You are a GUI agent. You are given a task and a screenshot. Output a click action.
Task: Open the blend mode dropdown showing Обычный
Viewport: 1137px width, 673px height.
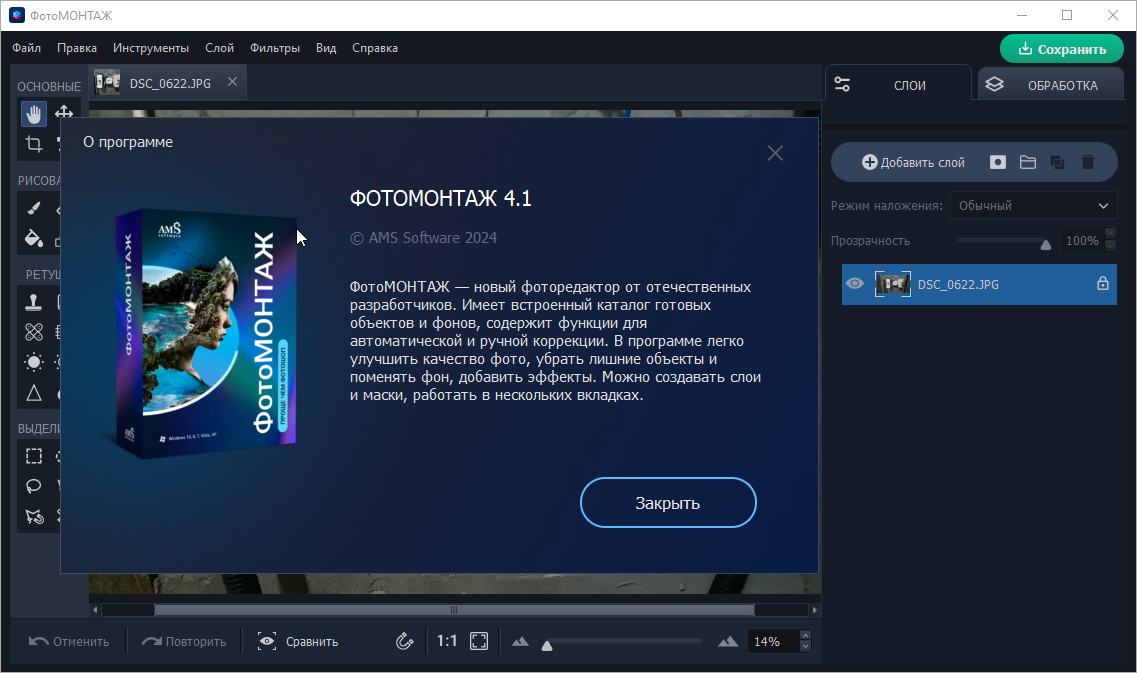pos(1033,206)
